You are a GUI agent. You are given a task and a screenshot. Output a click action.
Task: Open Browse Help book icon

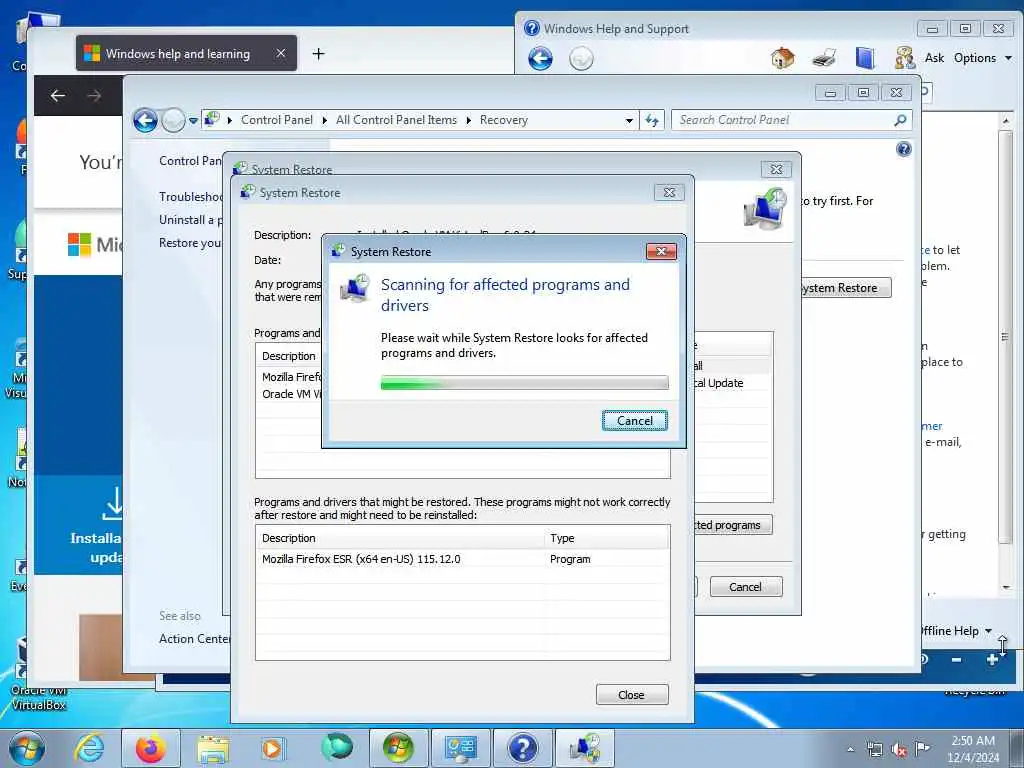click(x=865, y=58)
